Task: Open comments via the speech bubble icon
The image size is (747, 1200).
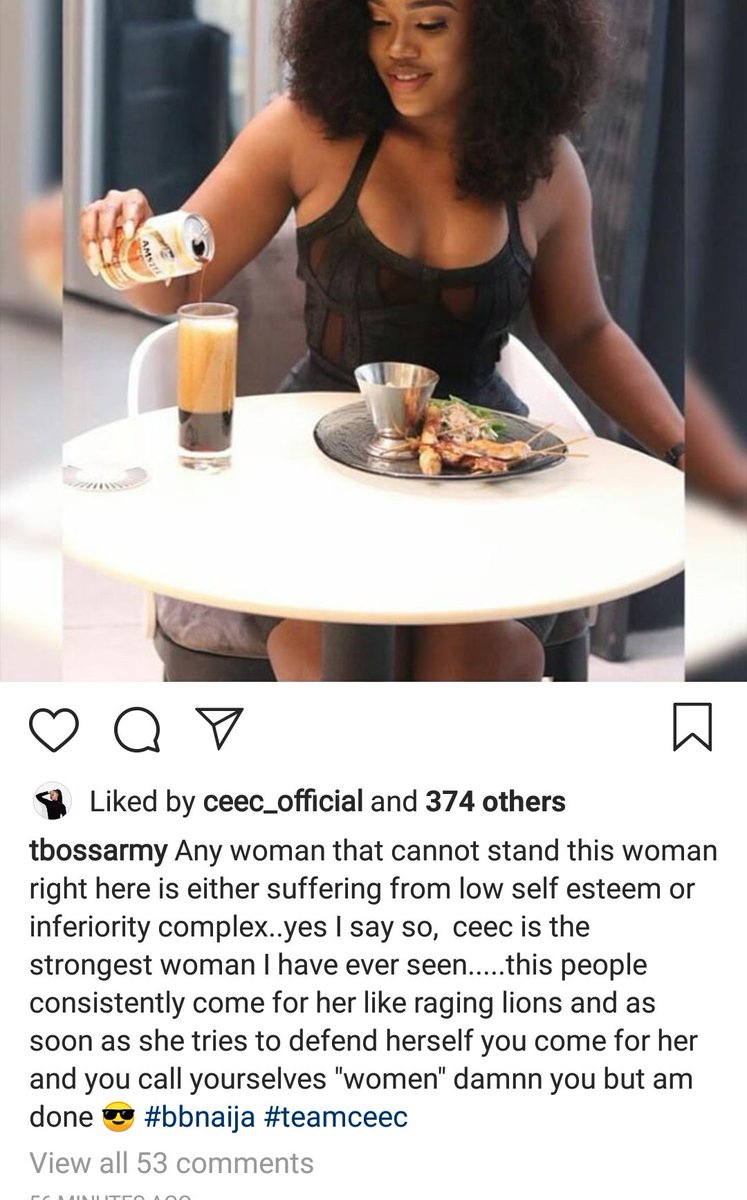Action: pos(137,728)
